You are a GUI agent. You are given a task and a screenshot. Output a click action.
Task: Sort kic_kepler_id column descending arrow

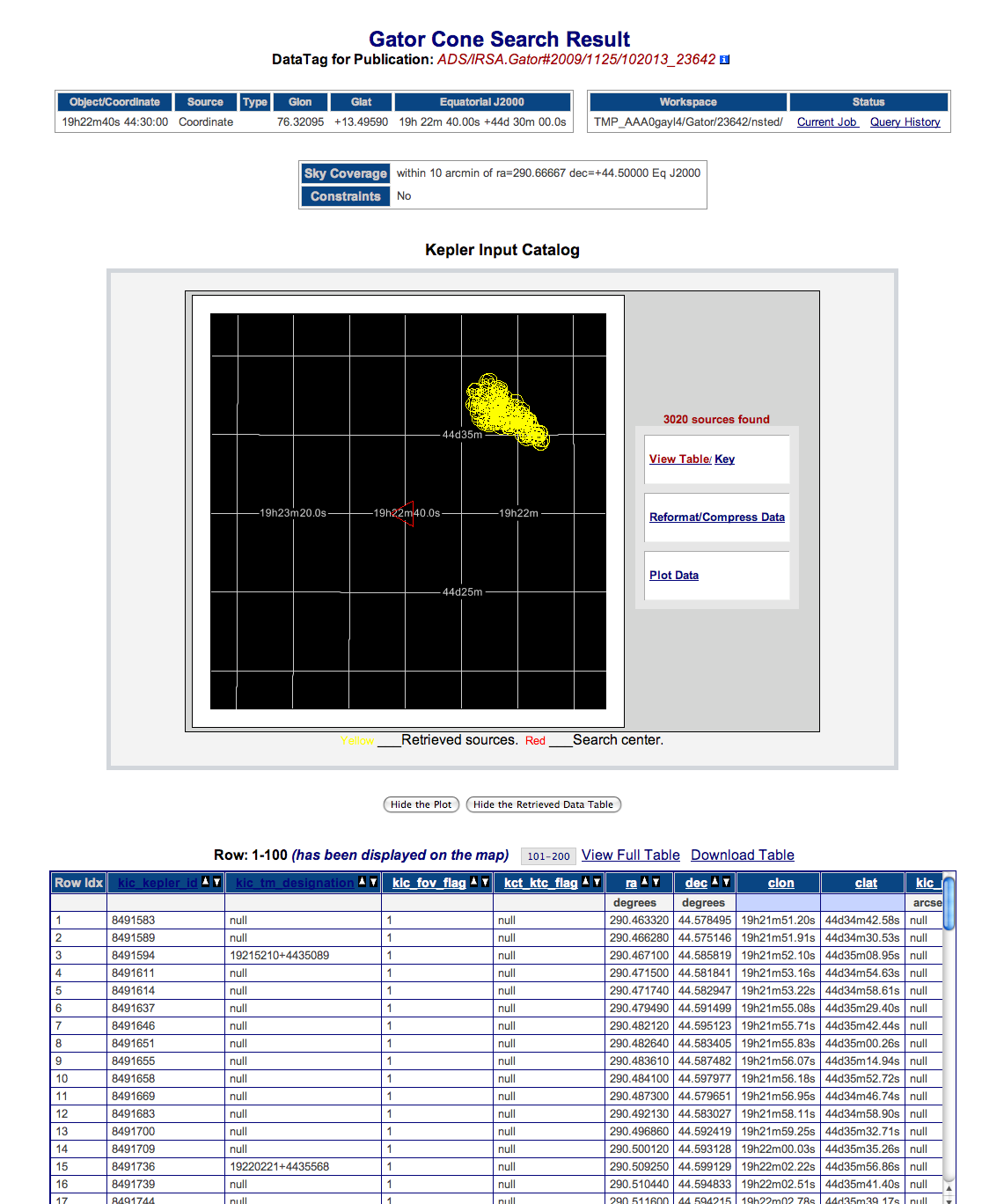pos(217,882)
